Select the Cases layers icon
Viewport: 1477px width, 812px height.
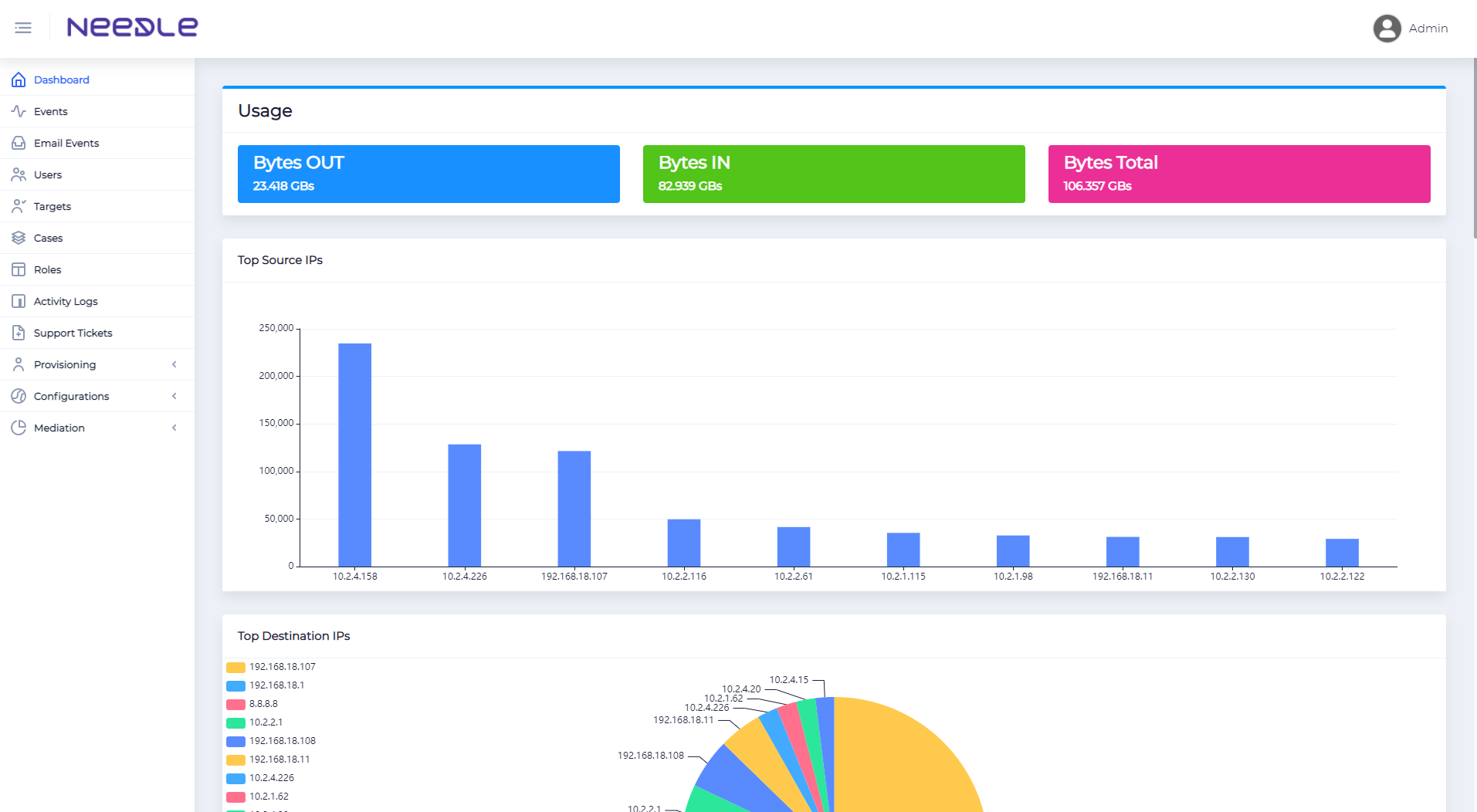[19, 239]
